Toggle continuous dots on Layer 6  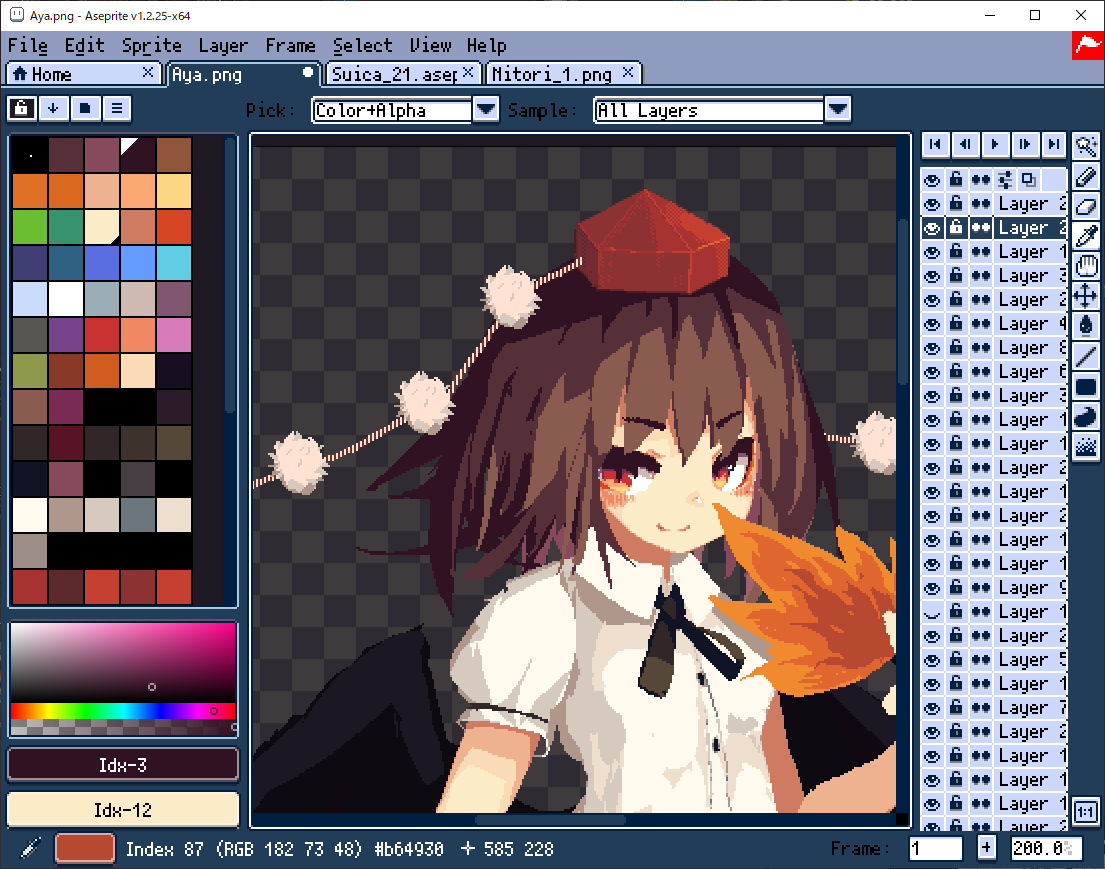point(980,371)
